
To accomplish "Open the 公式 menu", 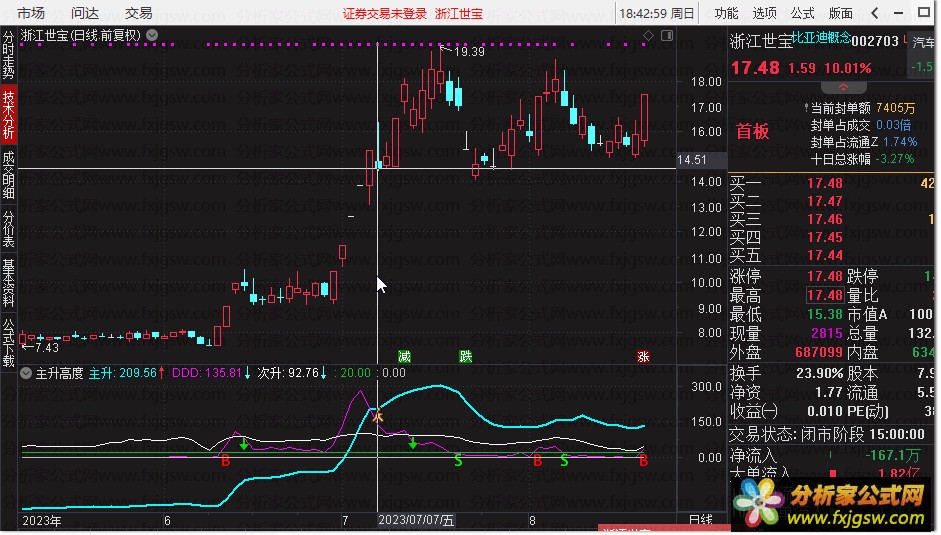I will point(802,13).
